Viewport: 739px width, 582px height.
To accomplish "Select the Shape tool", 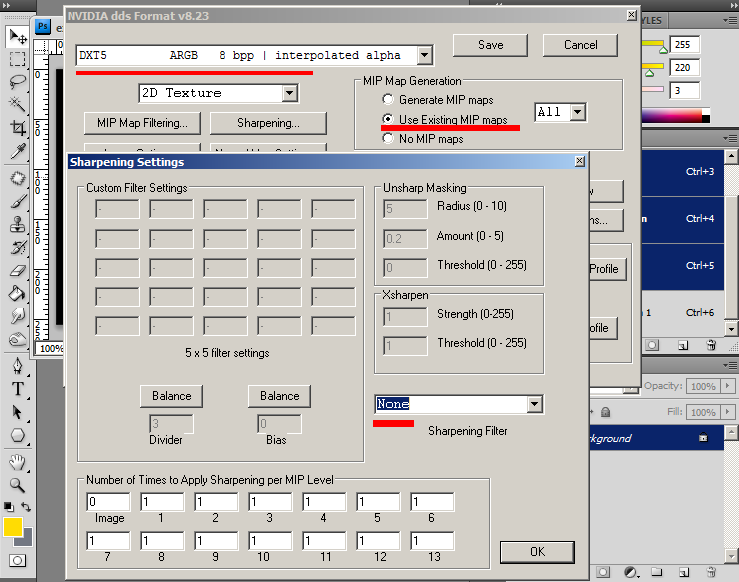I will [x=18, y=435].
